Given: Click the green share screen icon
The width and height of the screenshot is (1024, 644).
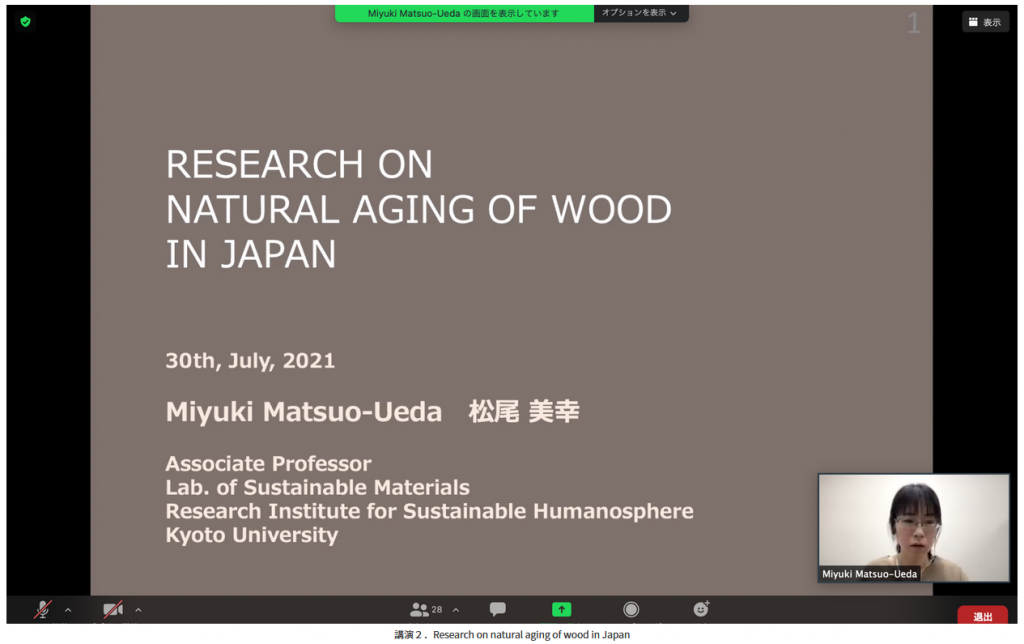Looking at the screenshot, I should [x=562, y=609].
